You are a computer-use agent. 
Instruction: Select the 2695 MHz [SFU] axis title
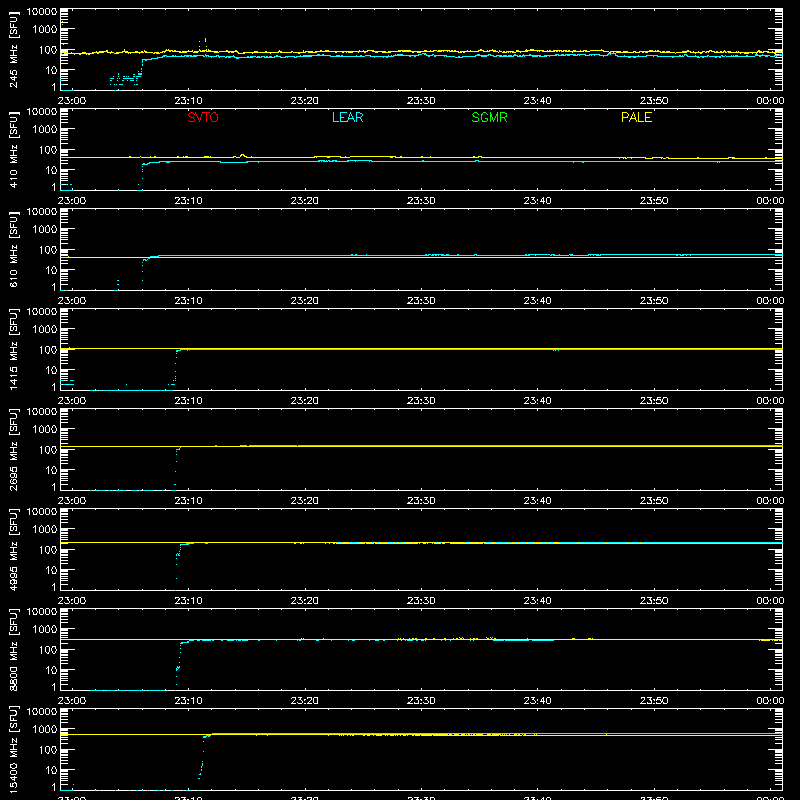click(x=13, y=449)
